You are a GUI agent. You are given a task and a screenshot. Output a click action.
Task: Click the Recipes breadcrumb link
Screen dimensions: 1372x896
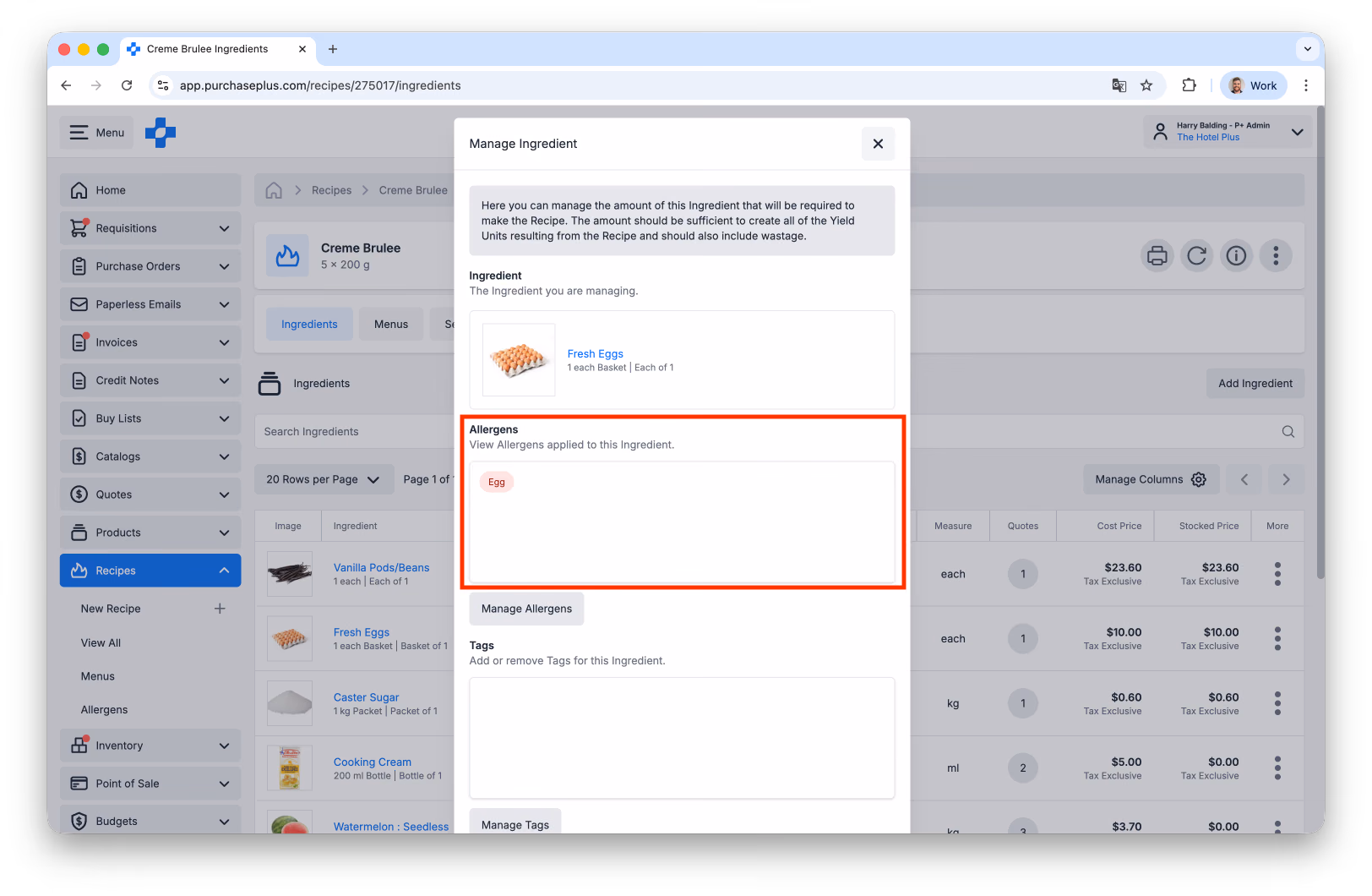click(x=331, y=190)
